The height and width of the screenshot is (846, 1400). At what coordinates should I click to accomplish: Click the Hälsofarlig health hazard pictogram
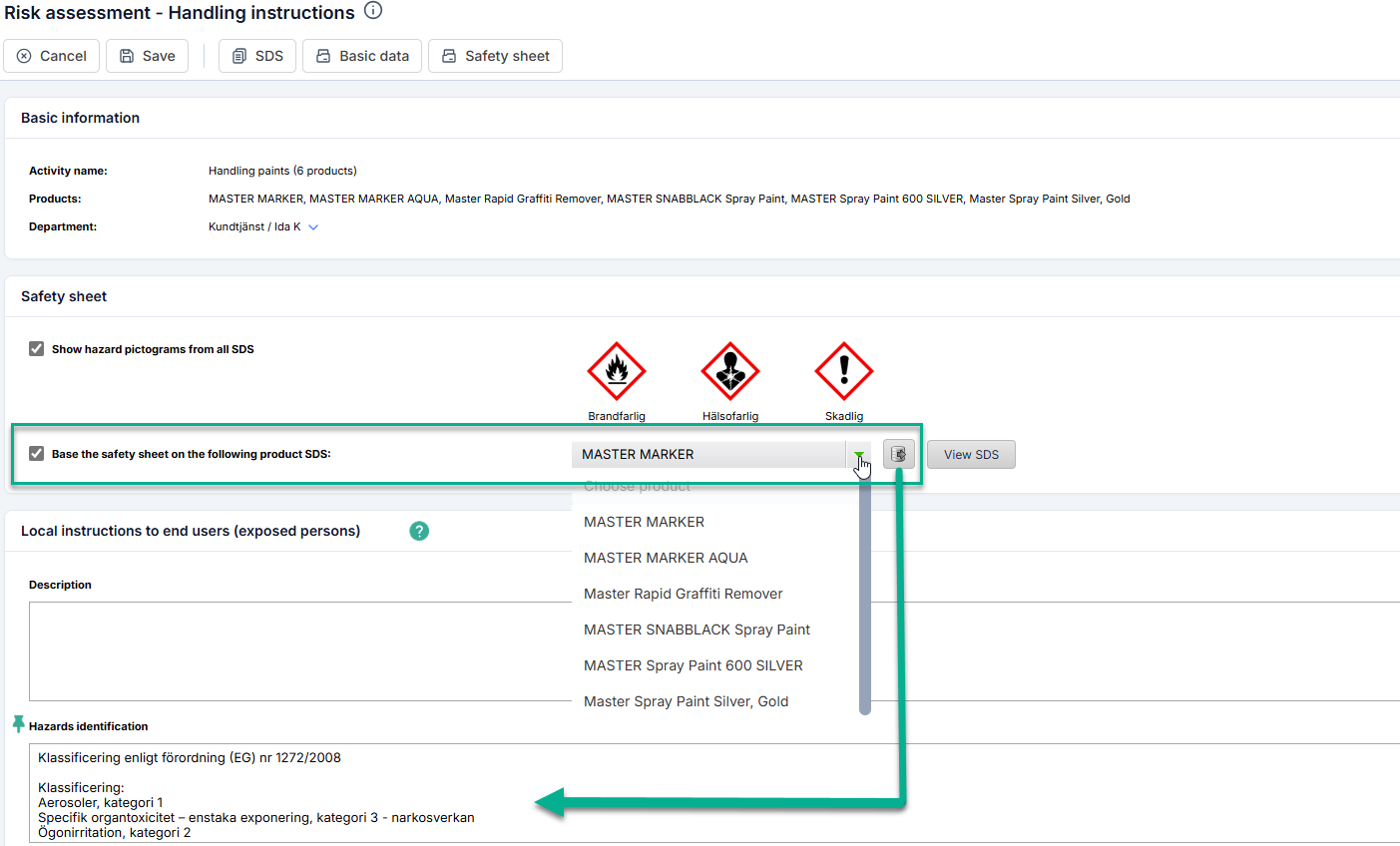pos(730,371)
